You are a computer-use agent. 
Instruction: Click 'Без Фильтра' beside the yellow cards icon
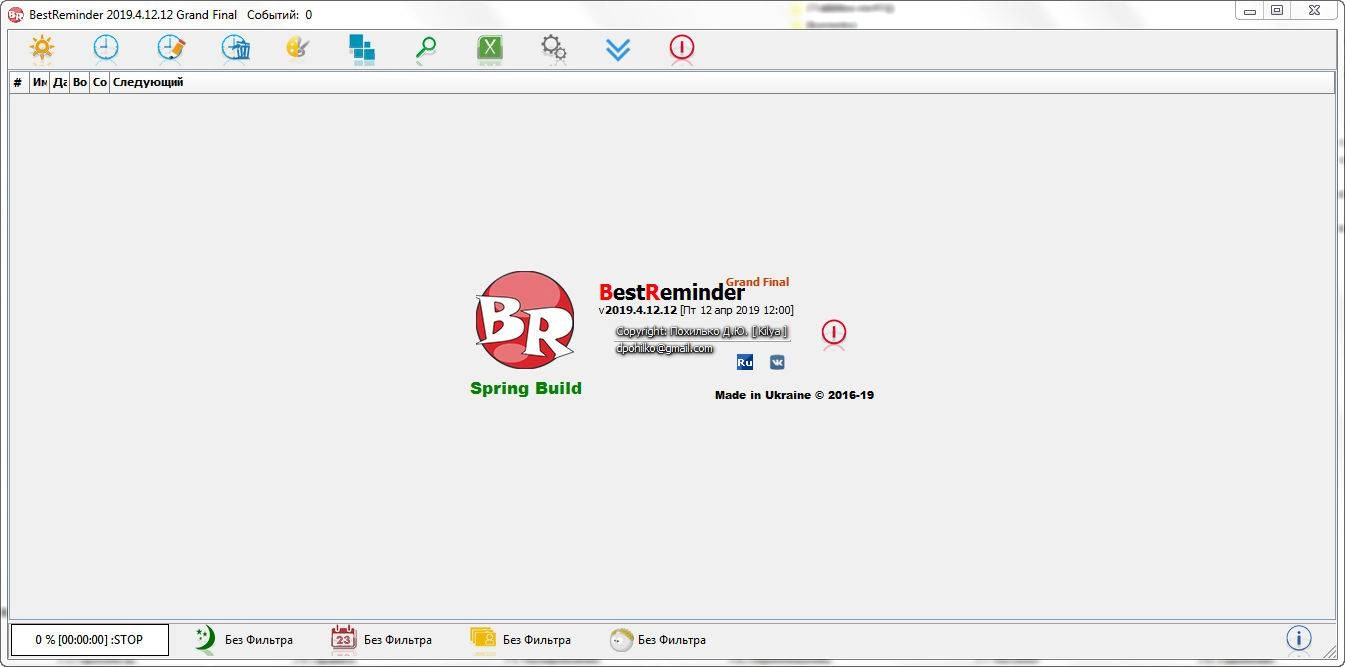point(537,640)
